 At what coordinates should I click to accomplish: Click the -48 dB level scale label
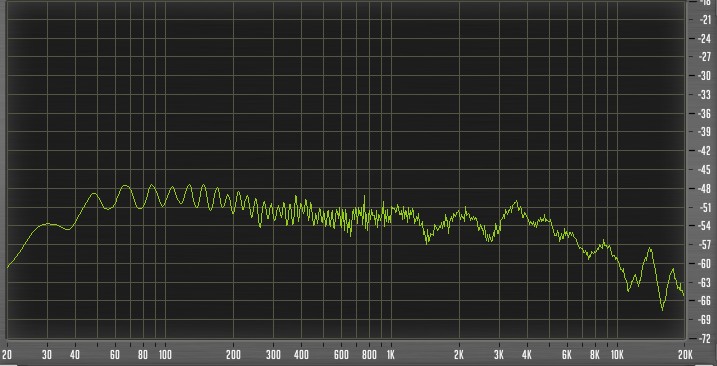click(x=703, y=188)
